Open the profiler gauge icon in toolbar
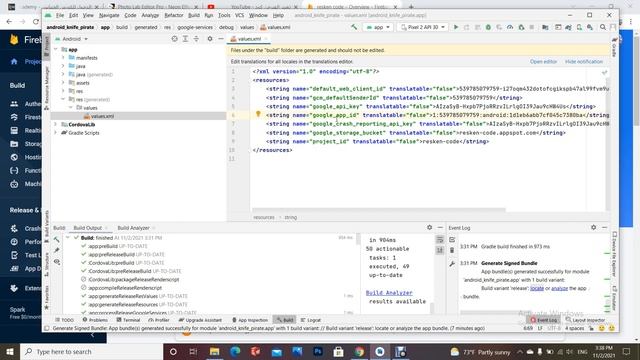The width and height of the screenshot is (640, 360). point(510,27)
